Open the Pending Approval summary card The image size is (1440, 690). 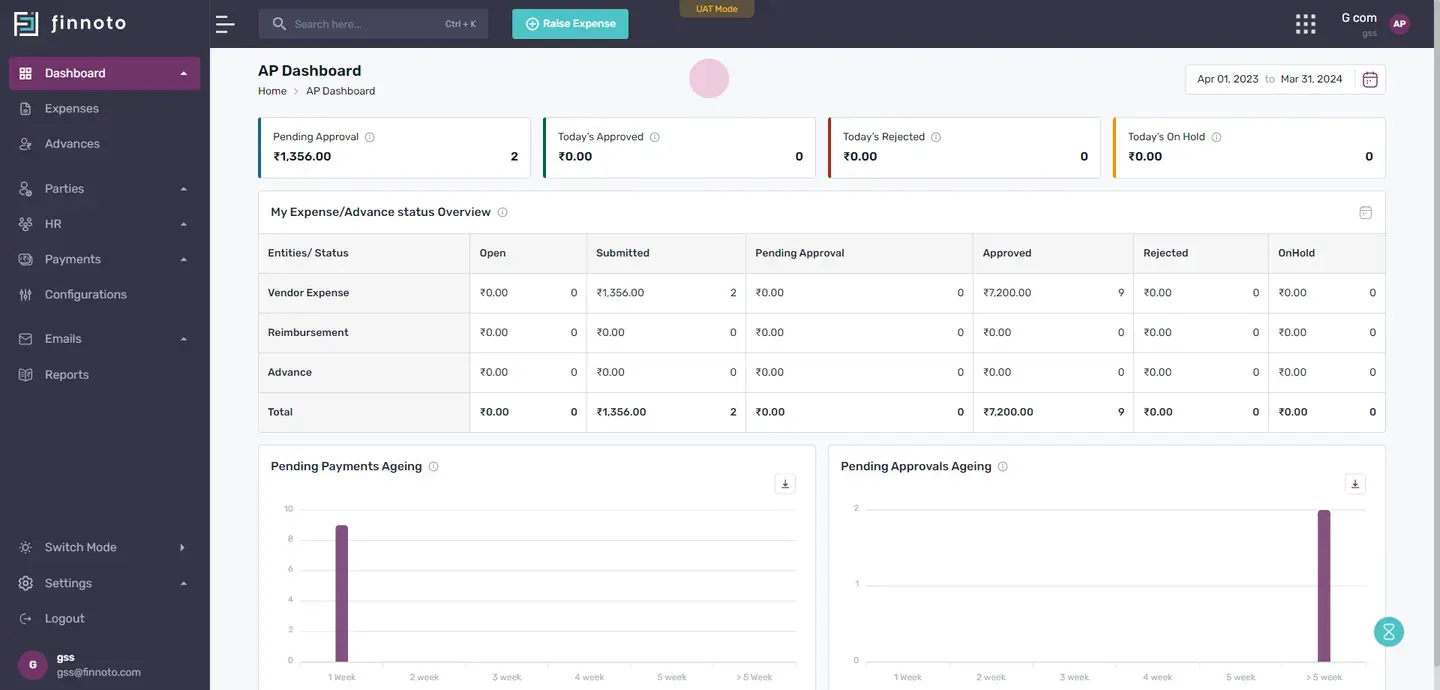(394, 148)
